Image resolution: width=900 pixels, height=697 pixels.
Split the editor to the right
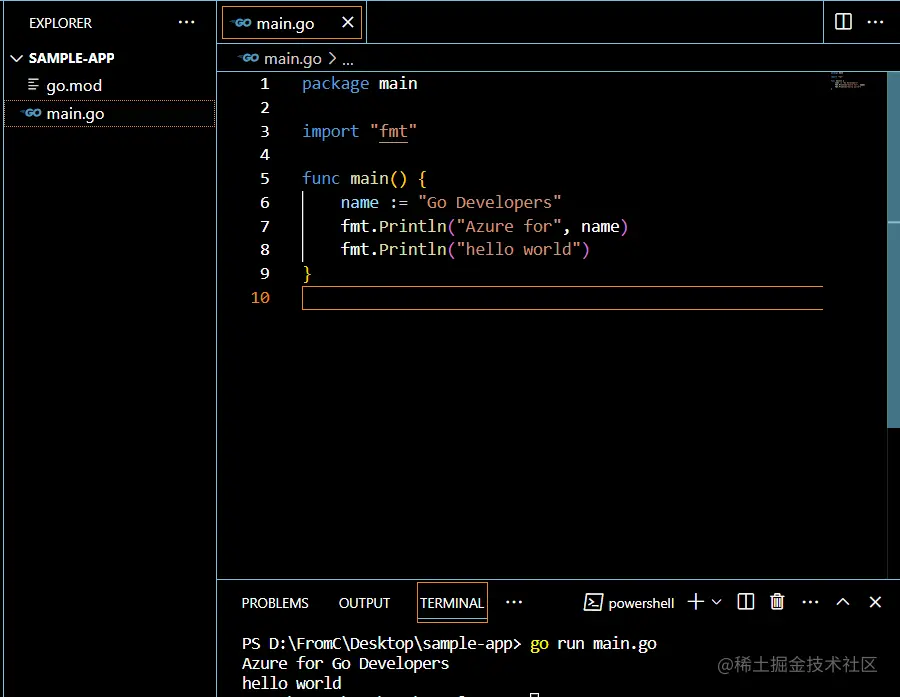tap(843, 22)
